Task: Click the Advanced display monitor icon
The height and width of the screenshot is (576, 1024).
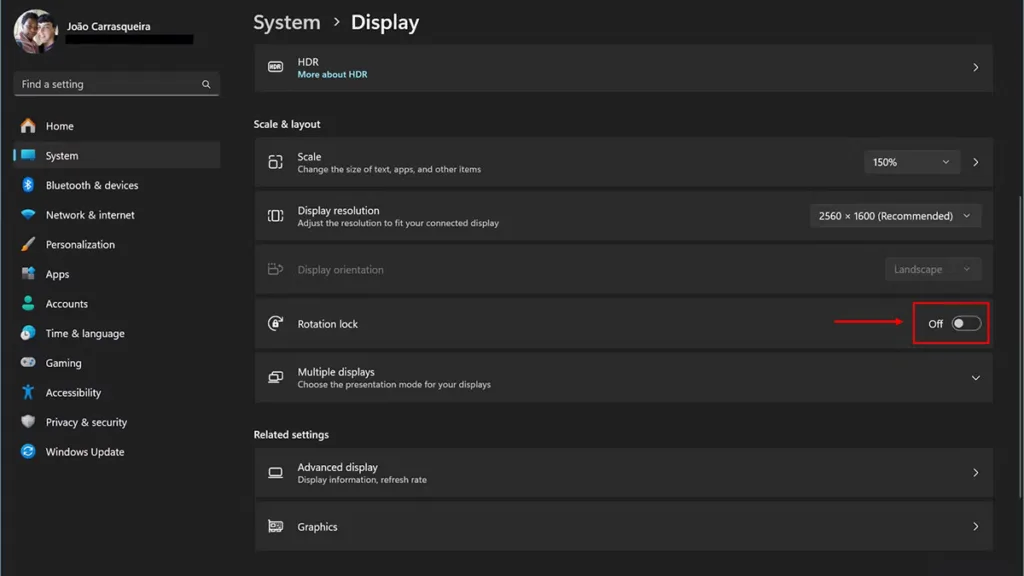Action: (276, 472)
